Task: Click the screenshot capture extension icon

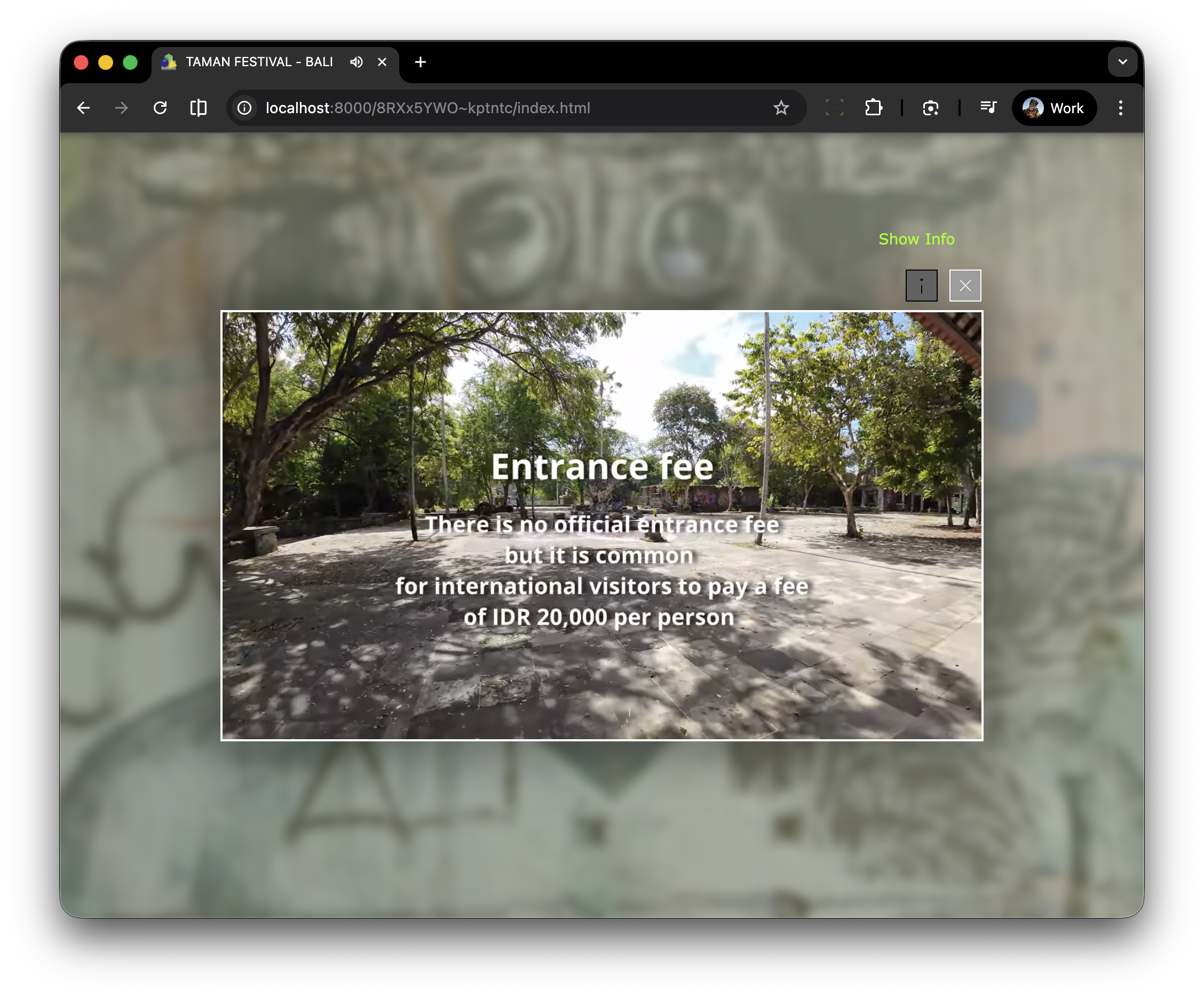Action: point(931,108)
